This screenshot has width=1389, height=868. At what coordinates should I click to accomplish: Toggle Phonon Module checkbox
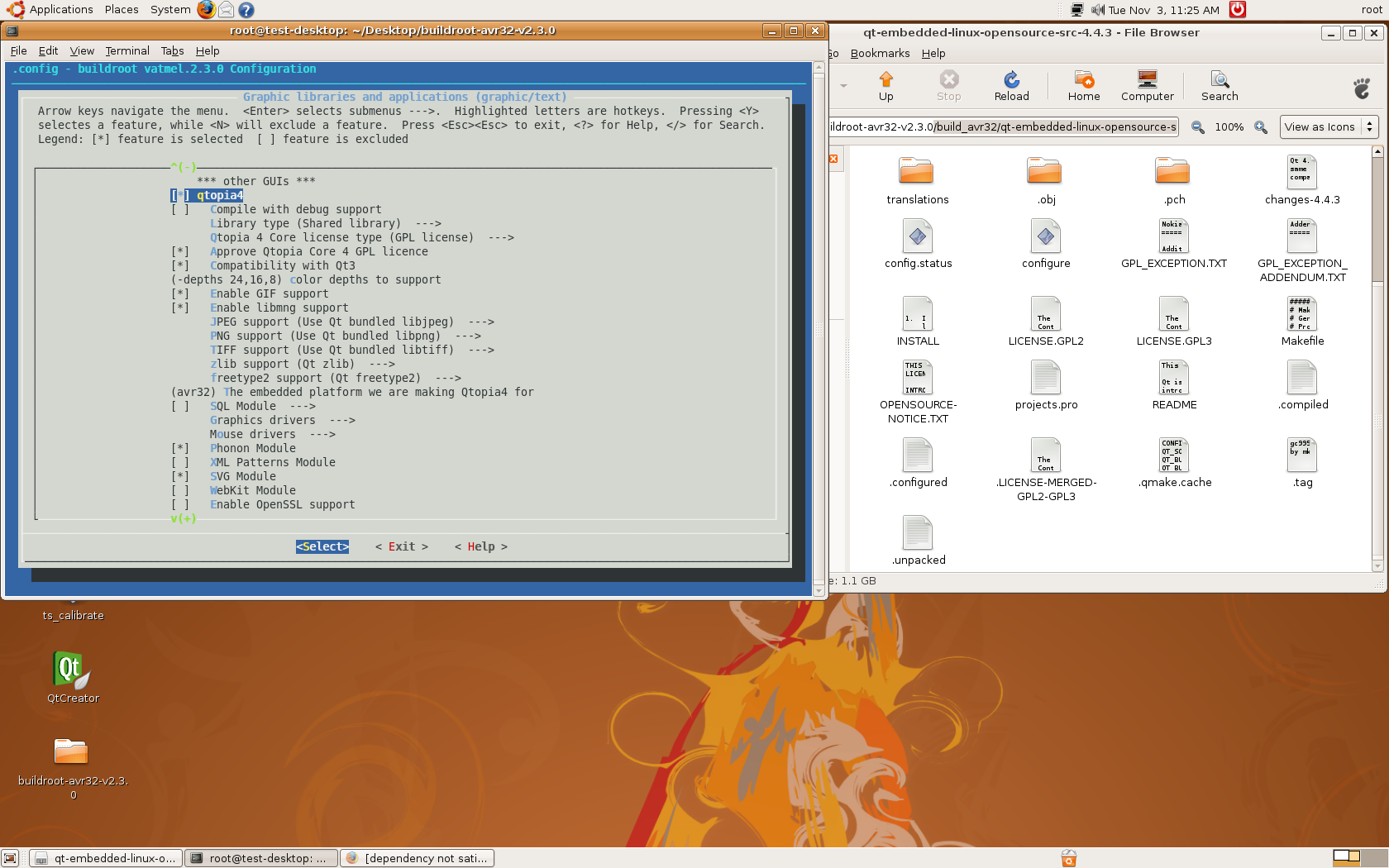(180, 449)
